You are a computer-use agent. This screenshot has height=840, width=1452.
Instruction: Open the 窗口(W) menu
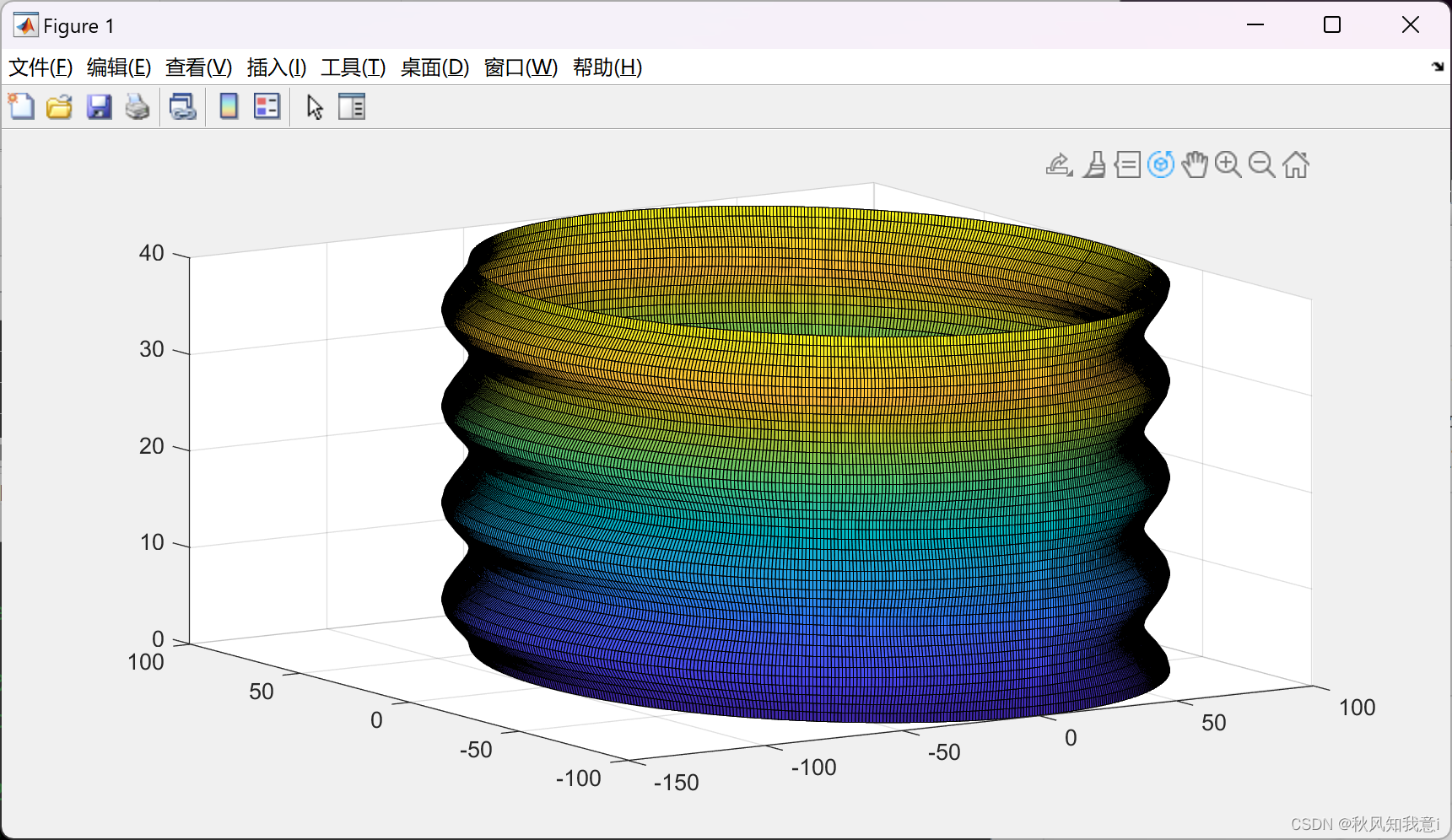point(521,67)
